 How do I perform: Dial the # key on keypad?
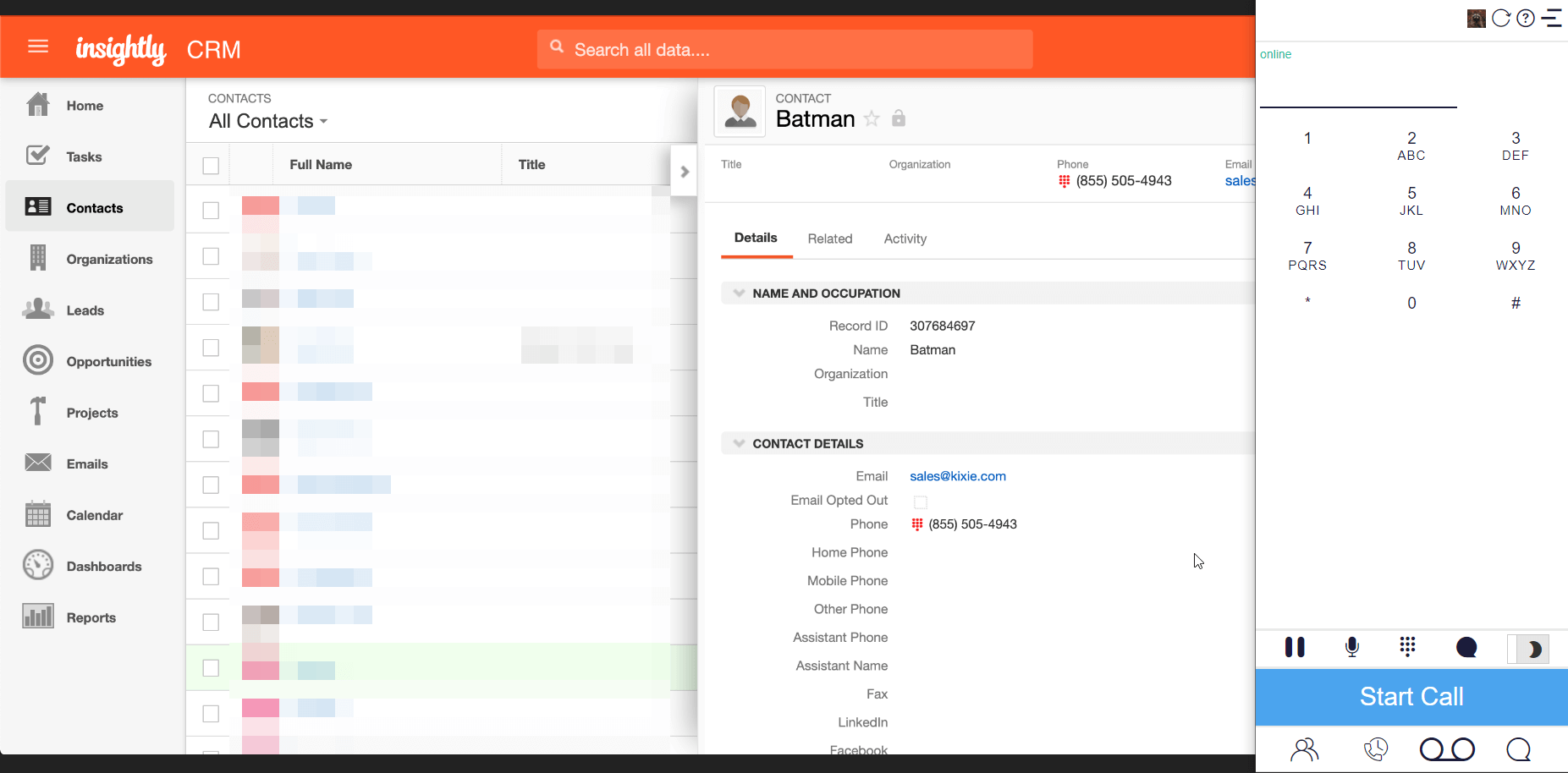[x=1516, y=303]
